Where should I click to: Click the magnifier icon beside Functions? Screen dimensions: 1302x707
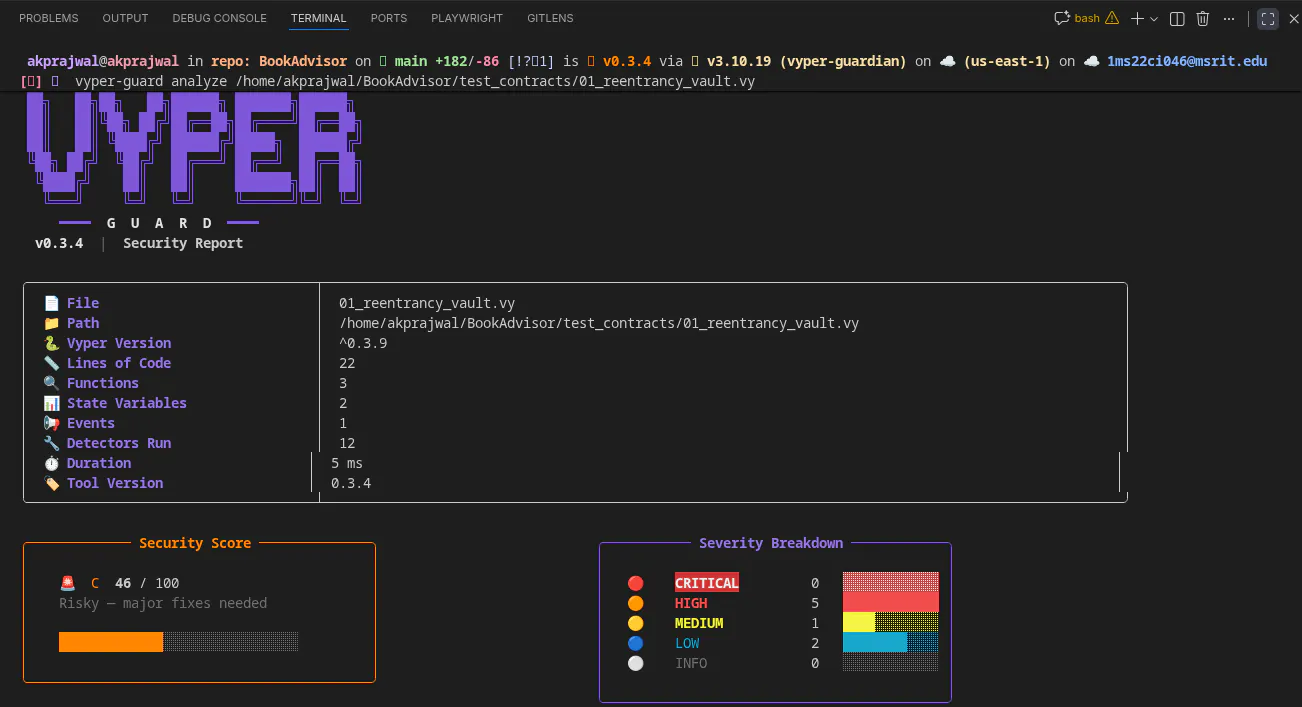51,383
